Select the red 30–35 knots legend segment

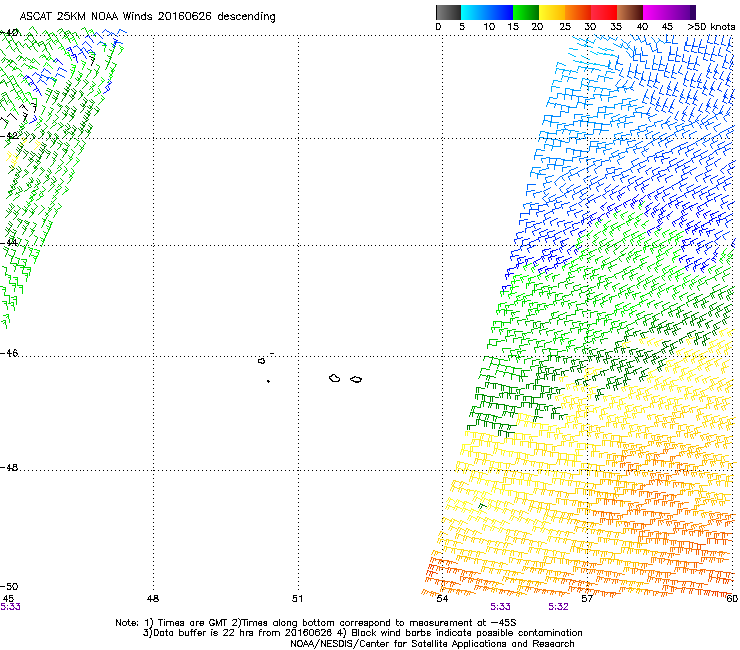[x=604, y=12]
